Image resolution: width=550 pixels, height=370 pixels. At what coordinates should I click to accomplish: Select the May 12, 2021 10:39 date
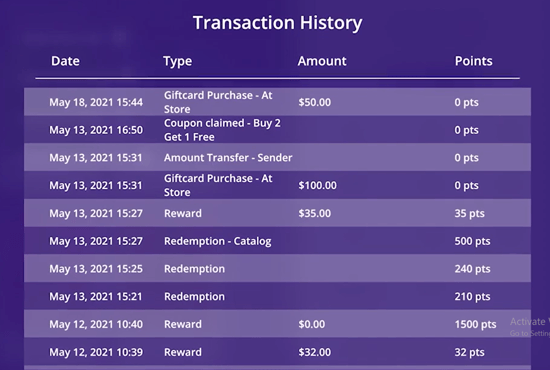(96, 352)
